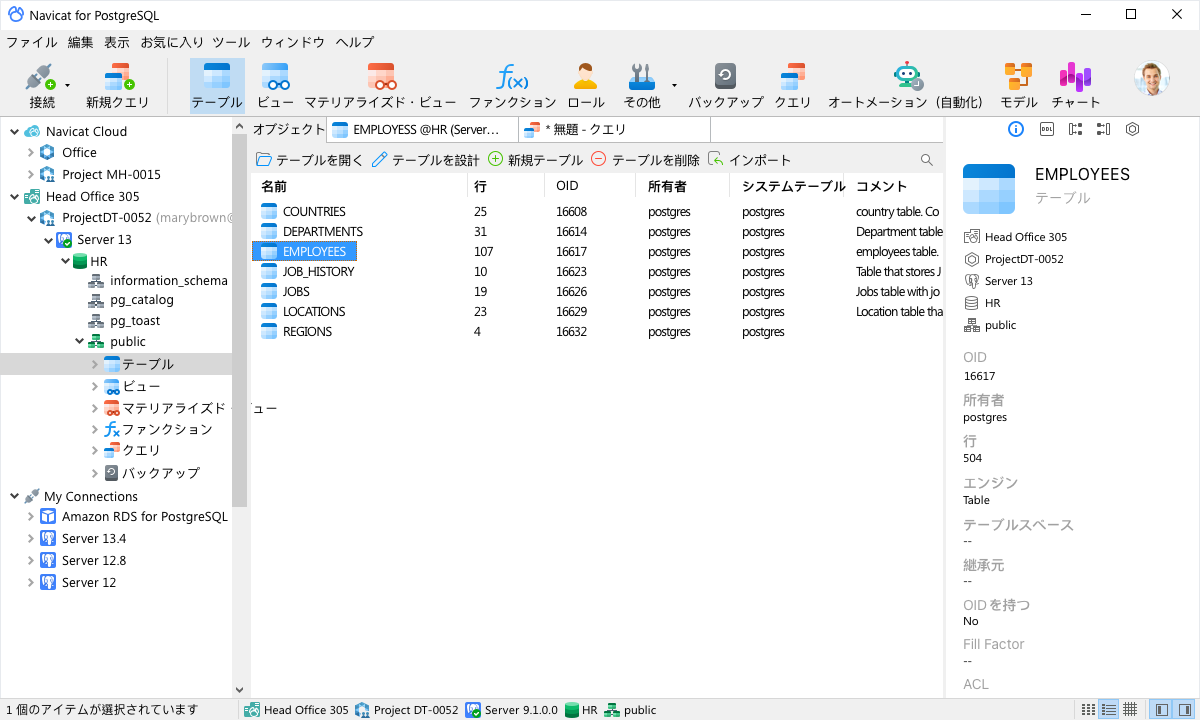
Task: Expand the Amazon RDS for PostgreSQL connection
Action: click(x=30, y=517)
